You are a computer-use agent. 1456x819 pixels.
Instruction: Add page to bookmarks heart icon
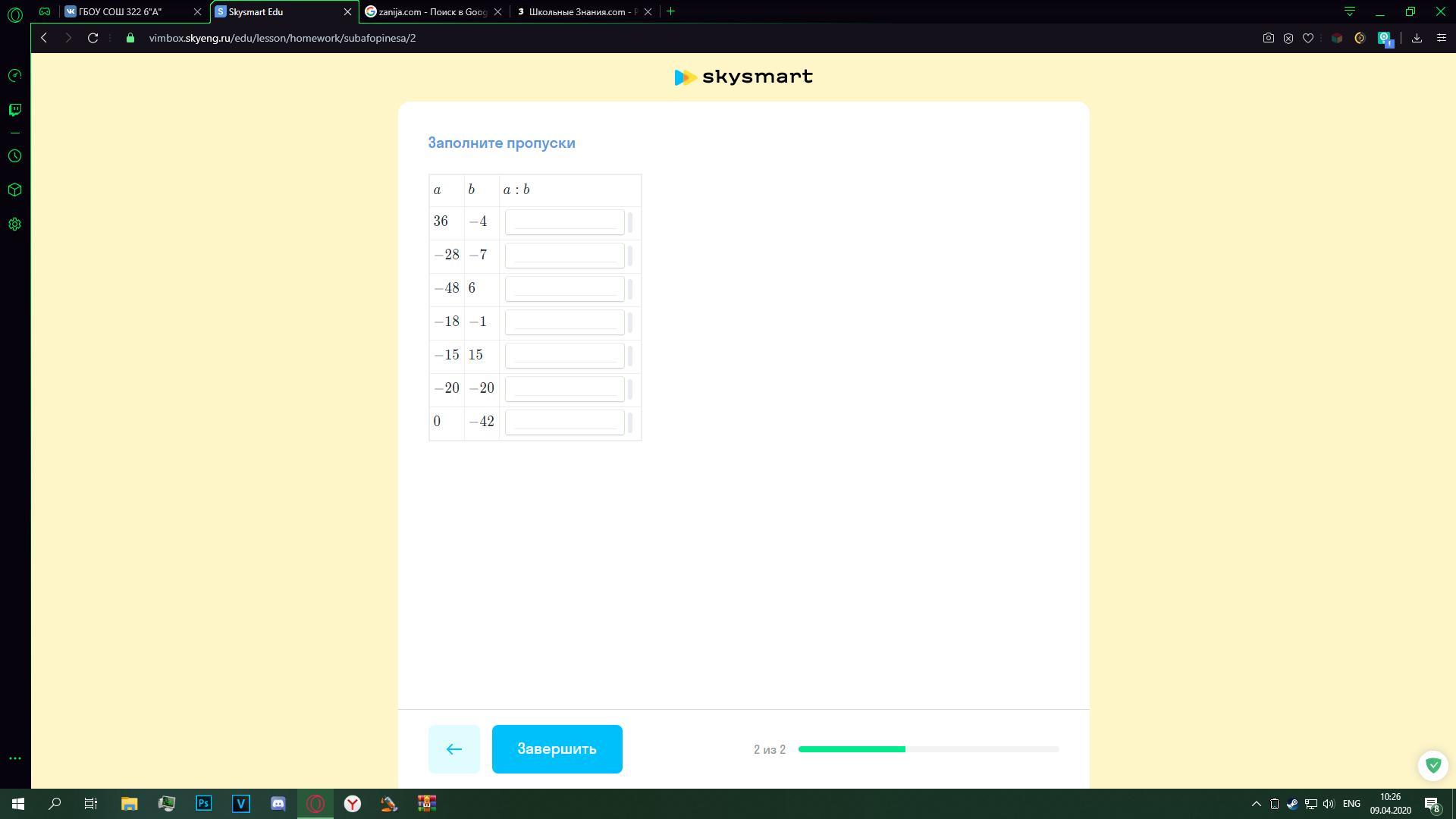point(1308,38)
